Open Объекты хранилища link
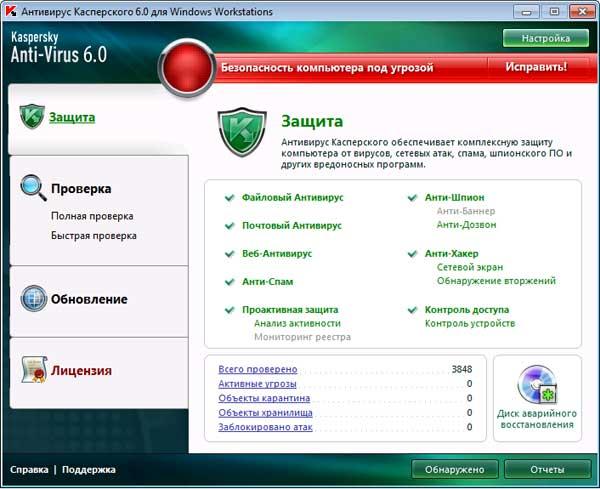 [x=265, y=413]
